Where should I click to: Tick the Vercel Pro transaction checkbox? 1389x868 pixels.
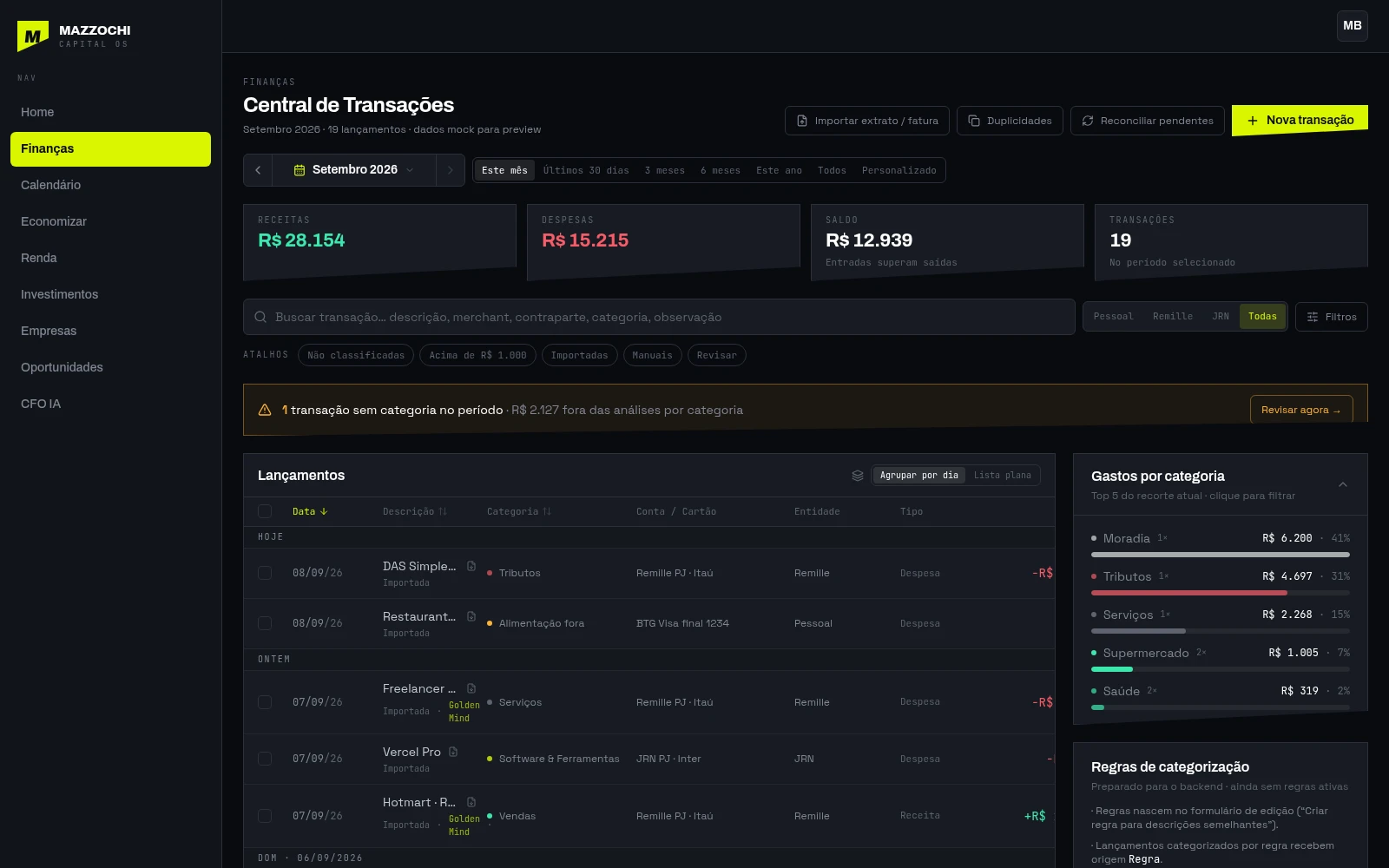tap(265, 759)
